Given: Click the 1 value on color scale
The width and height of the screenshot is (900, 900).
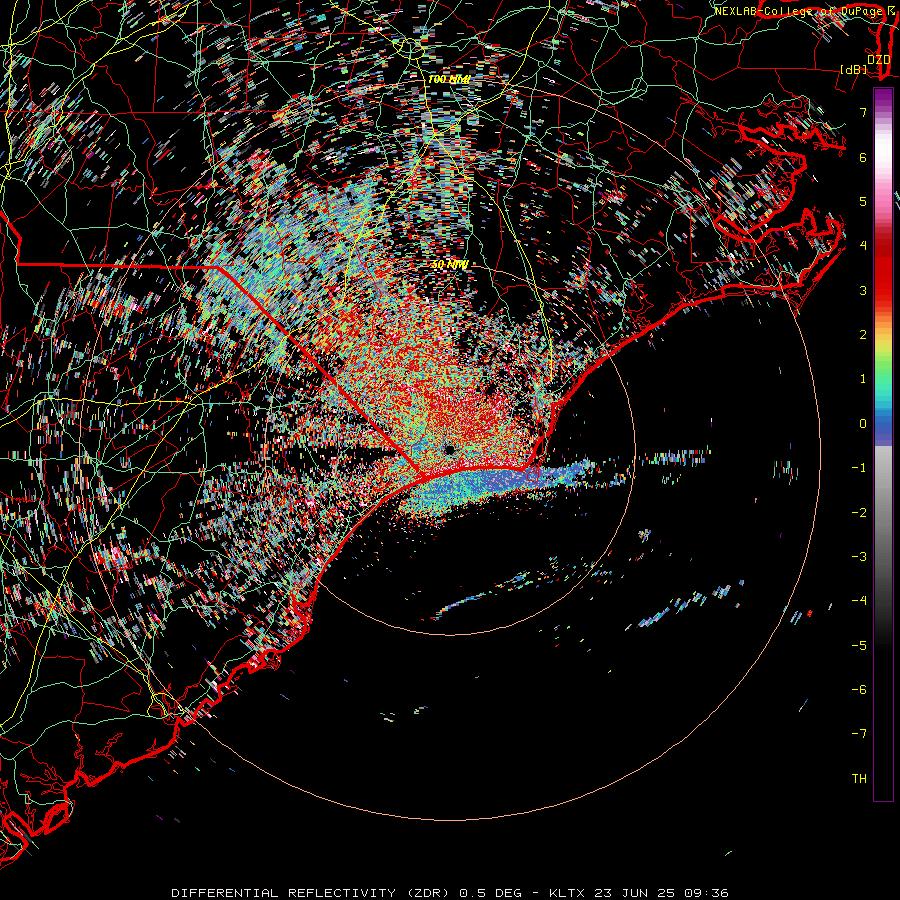Looking at the screenshot, I should (x=863, y=379).
